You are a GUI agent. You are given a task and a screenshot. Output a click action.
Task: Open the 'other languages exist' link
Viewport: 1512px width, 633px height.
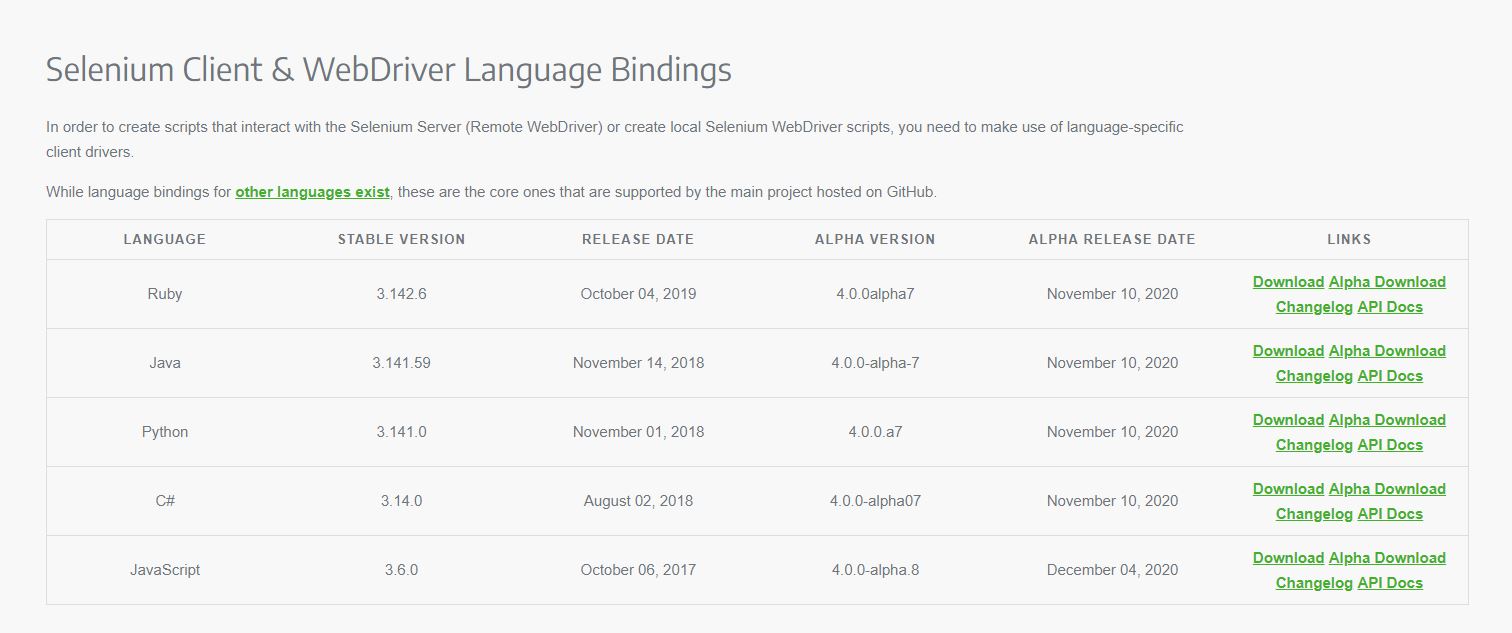tap(312, 192)
